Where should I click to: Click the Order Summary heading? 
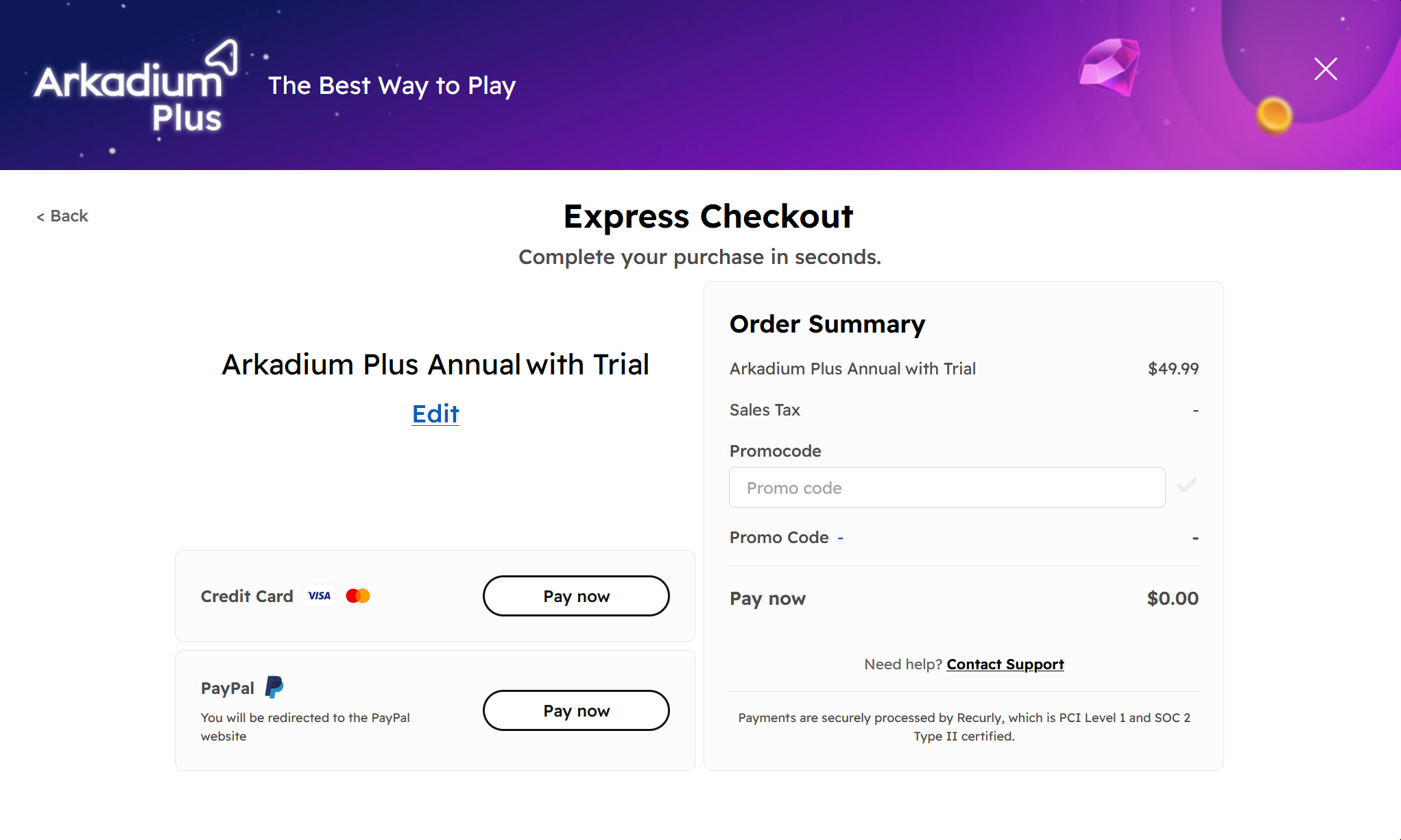(827, 324)
